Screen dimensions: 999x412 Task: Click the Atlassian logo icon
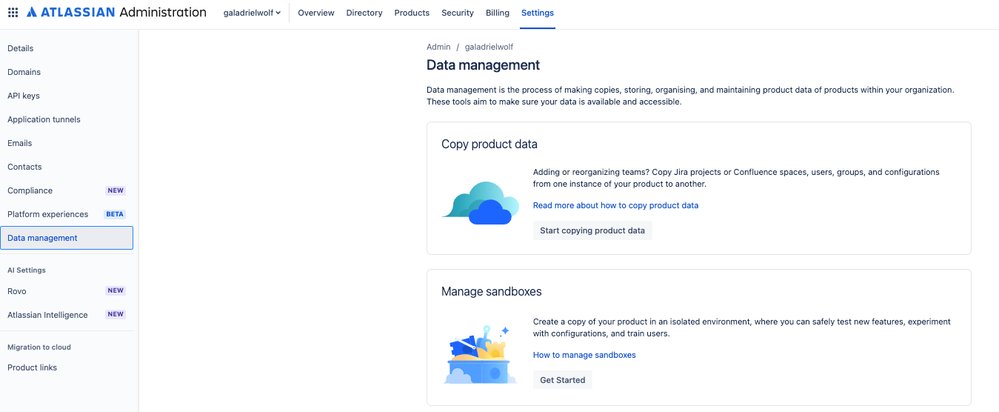pos(32,13)
